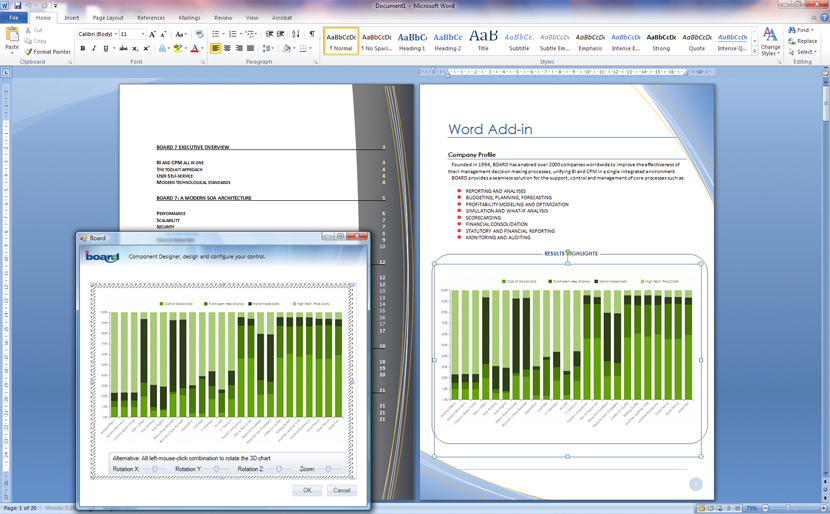Click the Text Effects icon

tap(162, 48)
